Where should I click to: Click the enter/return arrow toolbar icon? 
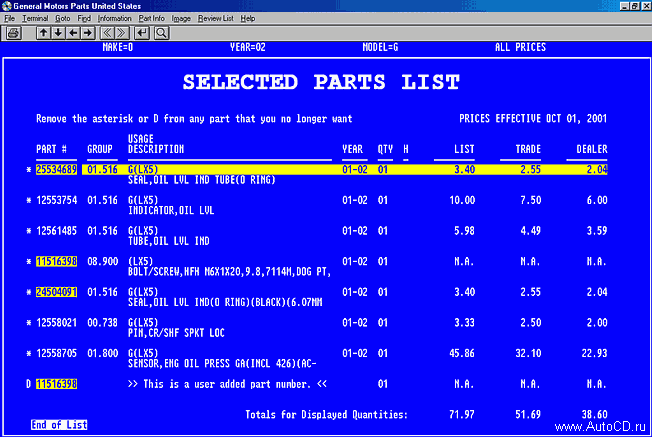pos(142,33)
